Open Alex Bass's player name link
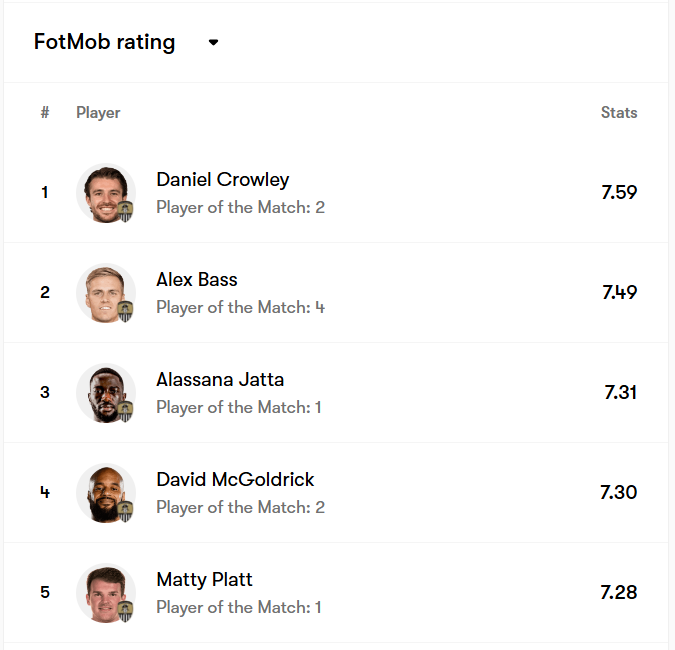Screen dimensions: 675x650 [197, 280]
